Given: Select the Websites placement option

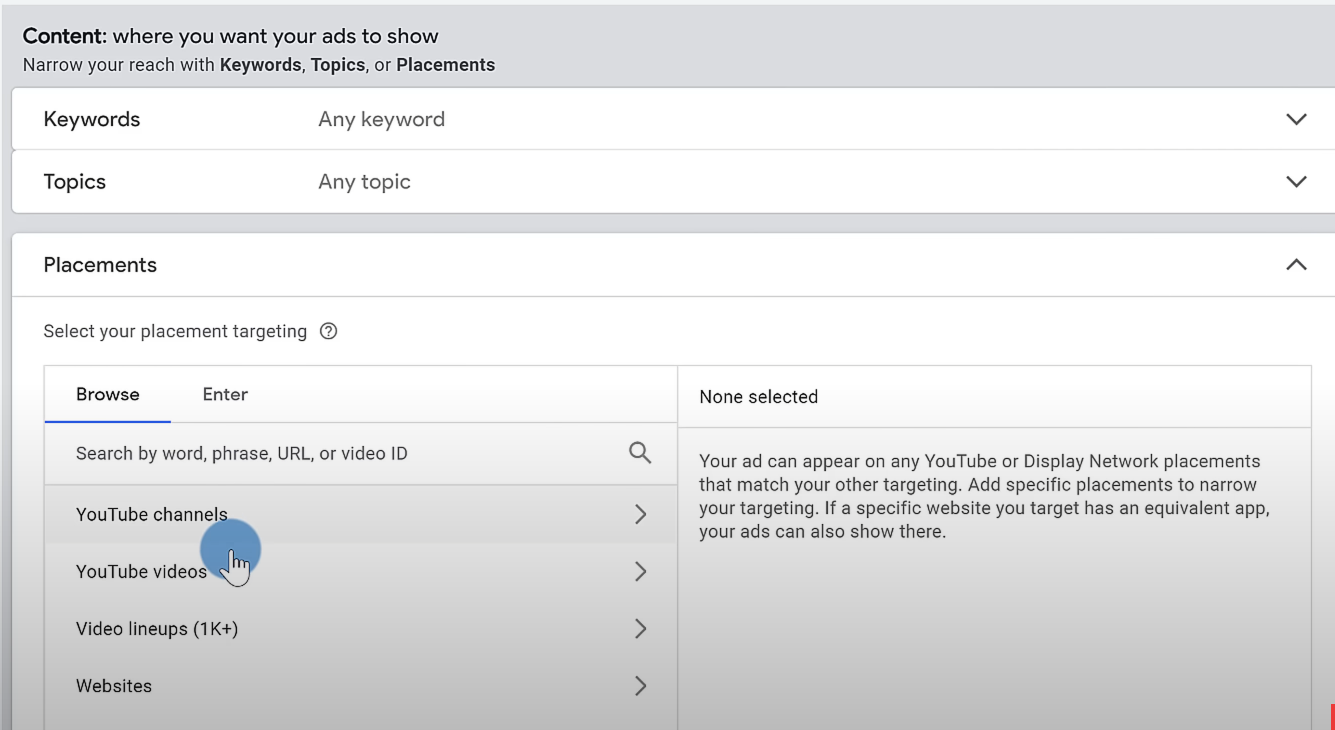Looking at the screenshot, I should (x=113, y=685).
